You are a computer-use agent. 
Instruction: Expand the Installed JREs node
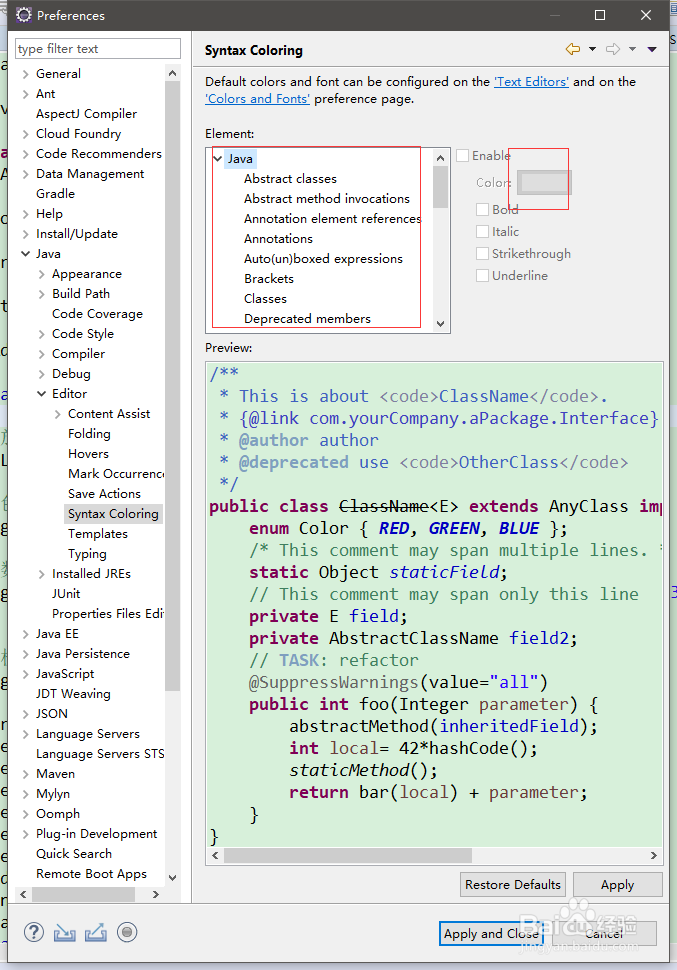(41, 574)
